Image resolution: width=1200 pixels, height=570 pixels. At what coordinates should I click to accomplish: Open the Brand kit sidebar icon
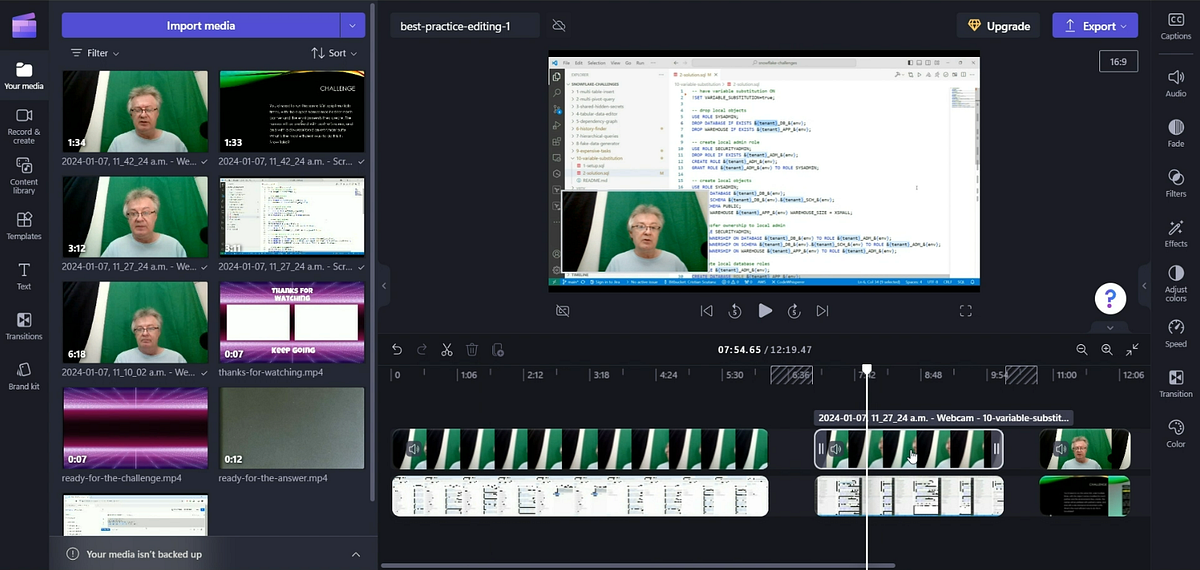click(x=24, y=376)
